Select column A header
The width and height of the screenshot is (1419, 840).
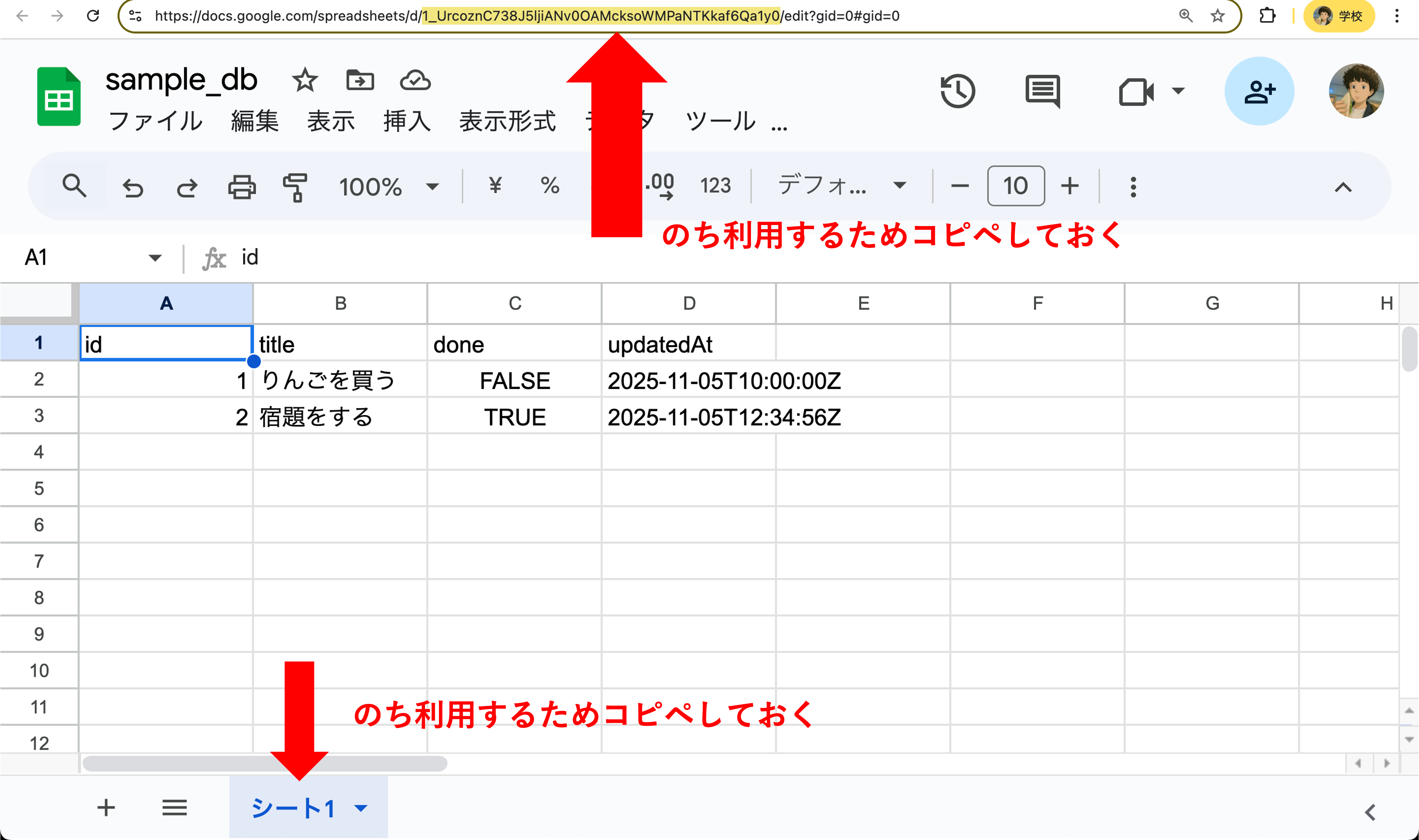coord(166,303)
